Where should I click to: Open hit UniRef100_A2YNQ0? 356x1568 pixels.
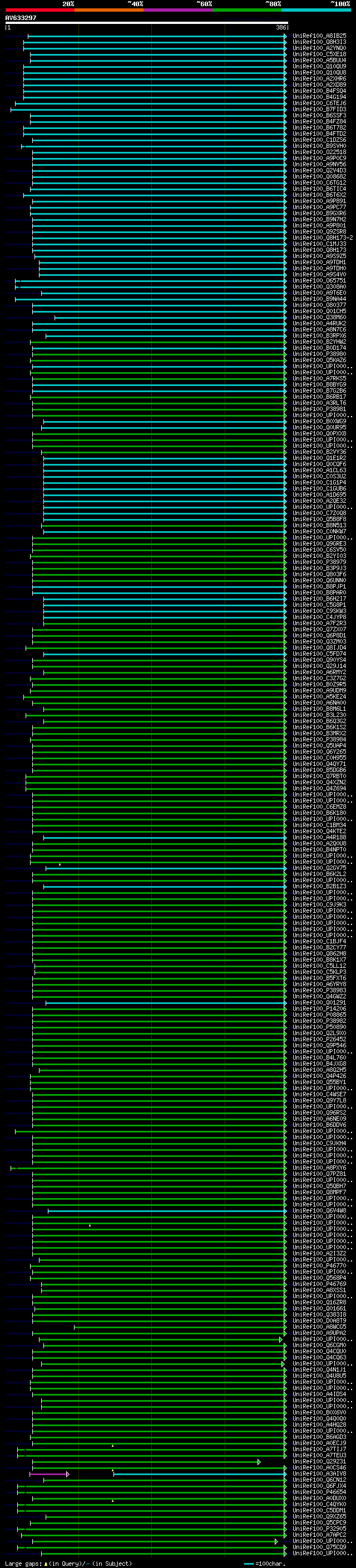(x=319, y=48)
